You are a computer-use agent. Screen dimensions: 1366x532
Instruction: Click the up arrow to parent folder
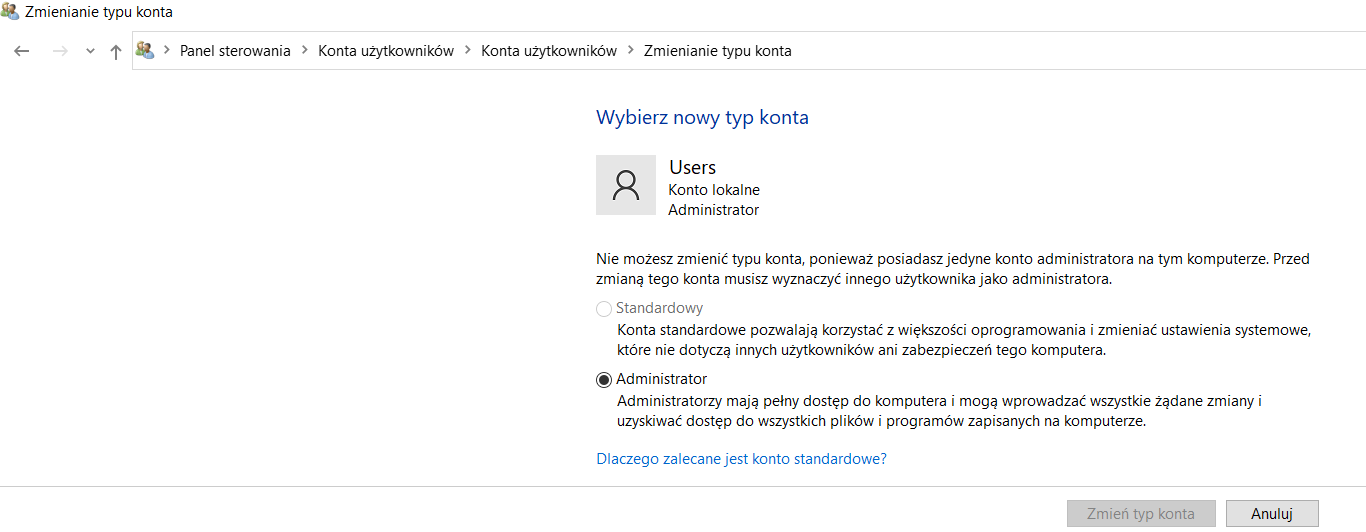tap(115, 51)
